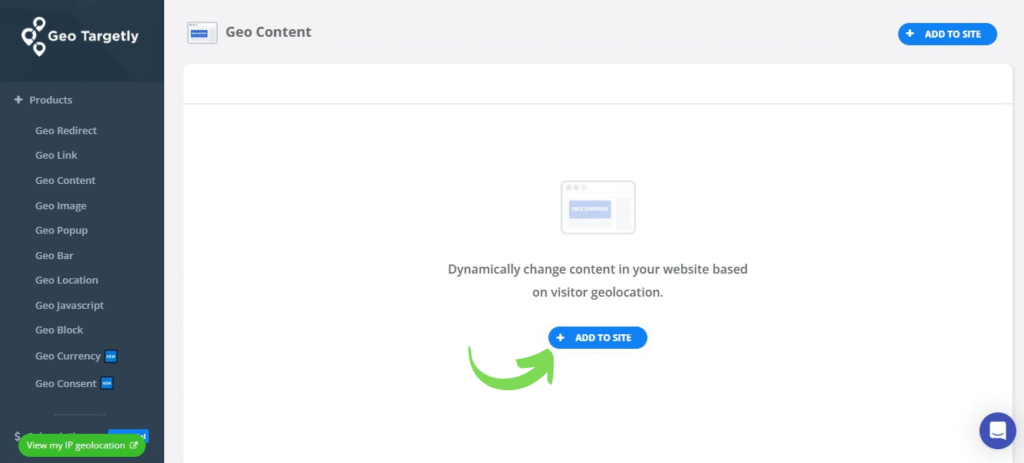Open the chat support bubble
The image size is (1024, 463).
pos(997,430)
